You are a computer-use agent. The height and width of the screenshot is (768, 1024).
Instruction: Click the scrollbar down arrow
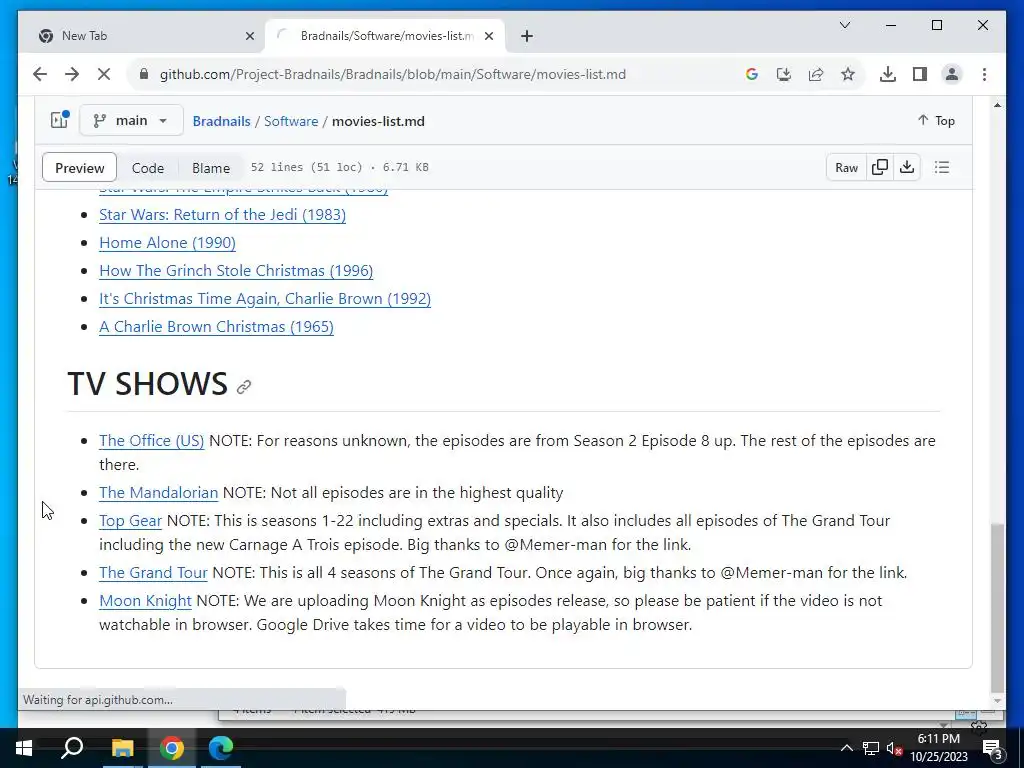click(997, 701)
